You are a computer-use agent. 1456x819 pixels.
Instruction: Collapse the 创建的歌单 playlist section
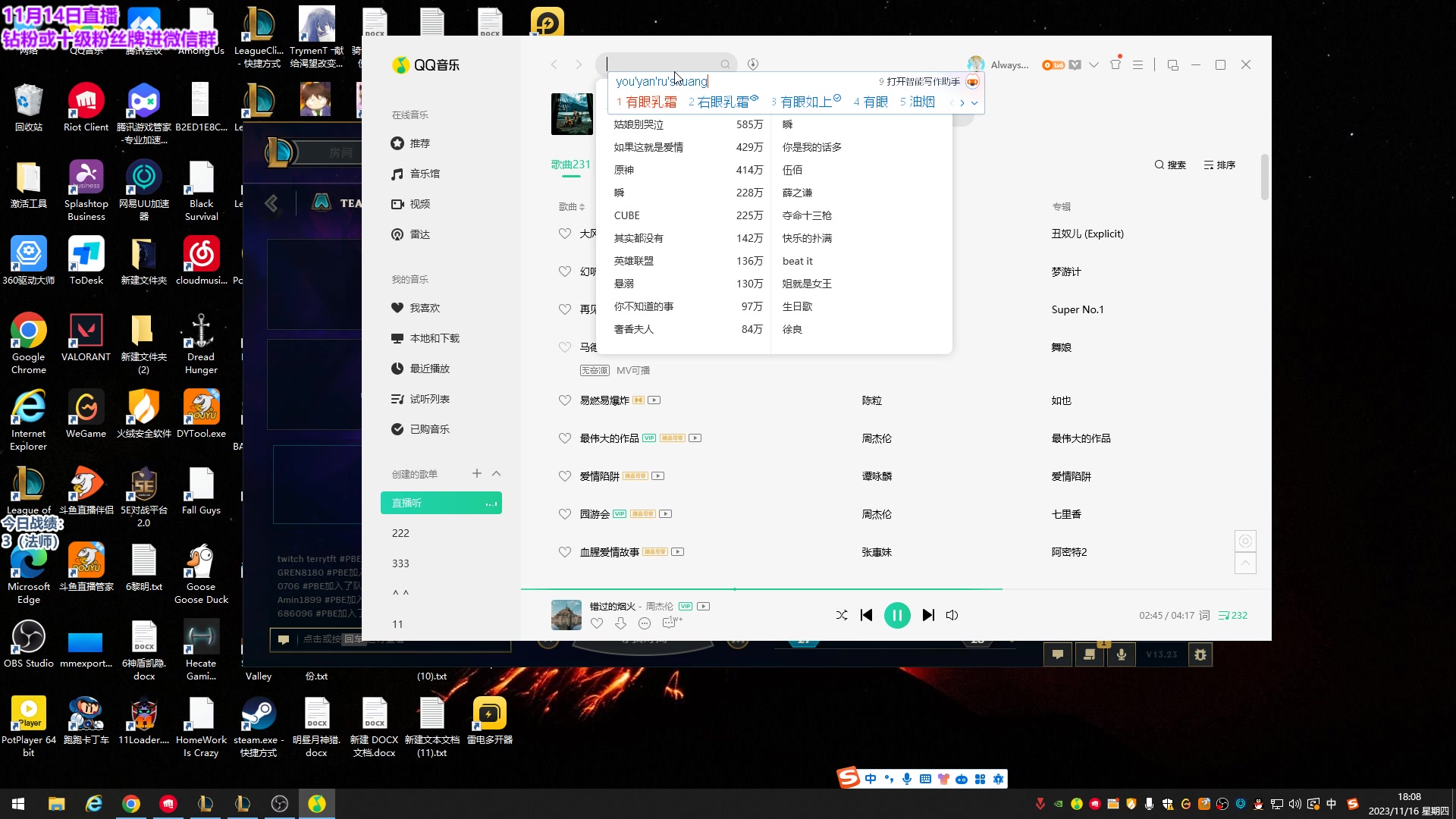coord(497,473)
